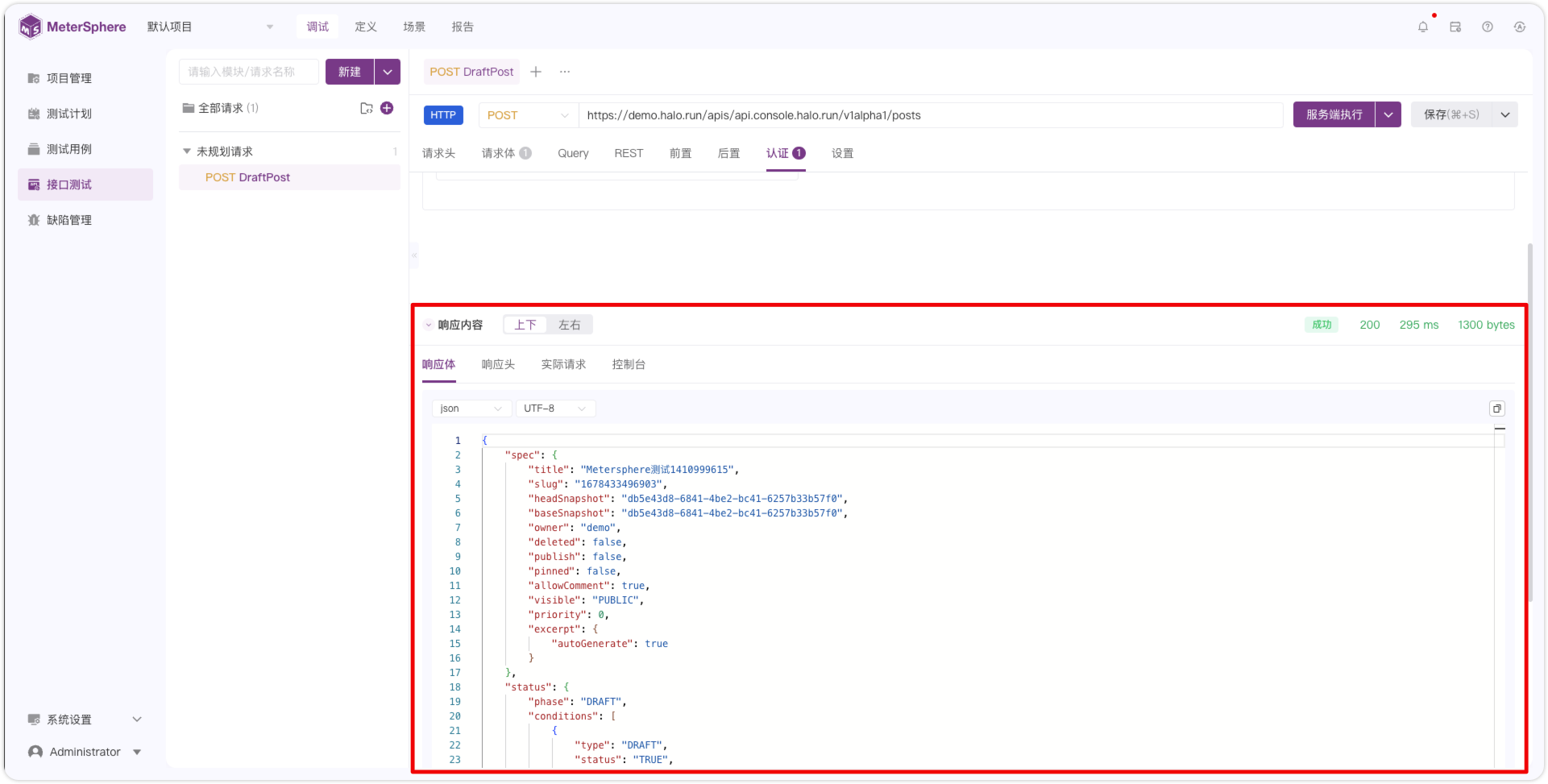Open the top-right user account icon
1548x784 pixels.
1520,27
